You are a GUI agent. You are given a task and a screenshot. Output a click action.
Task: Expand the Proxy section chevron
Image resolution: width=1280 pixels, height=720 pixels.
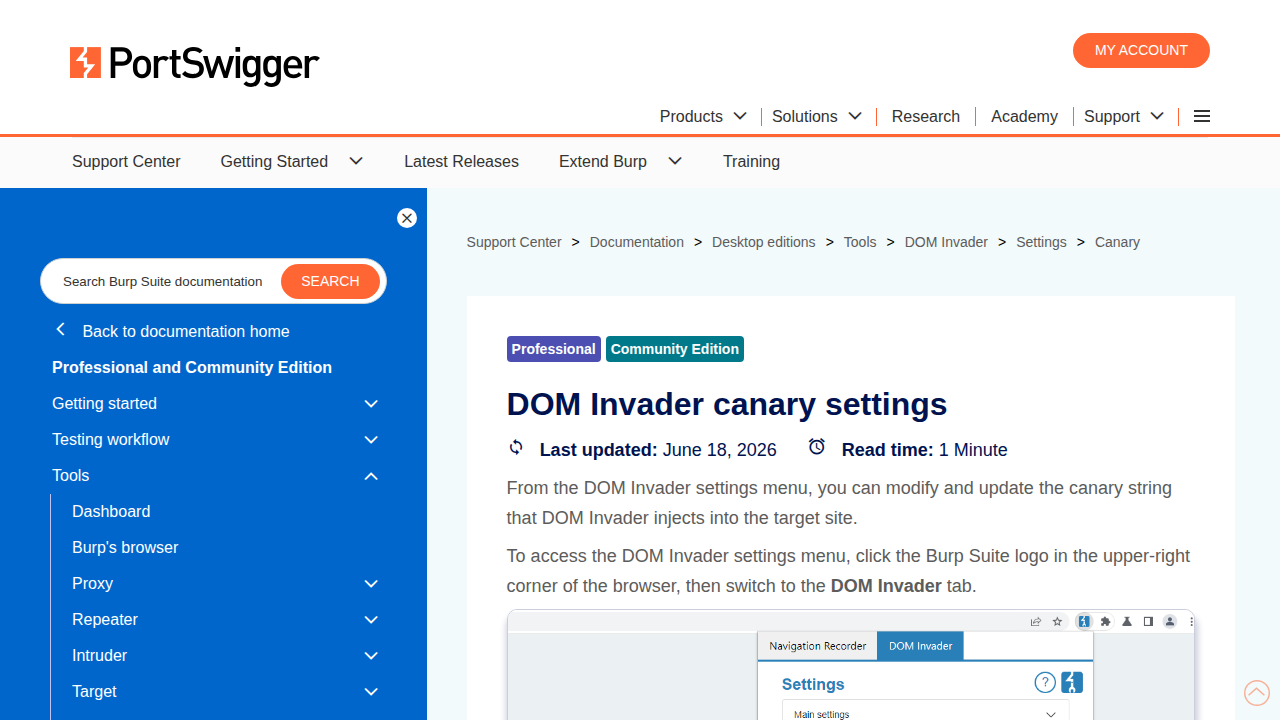[x=371, y=583]
